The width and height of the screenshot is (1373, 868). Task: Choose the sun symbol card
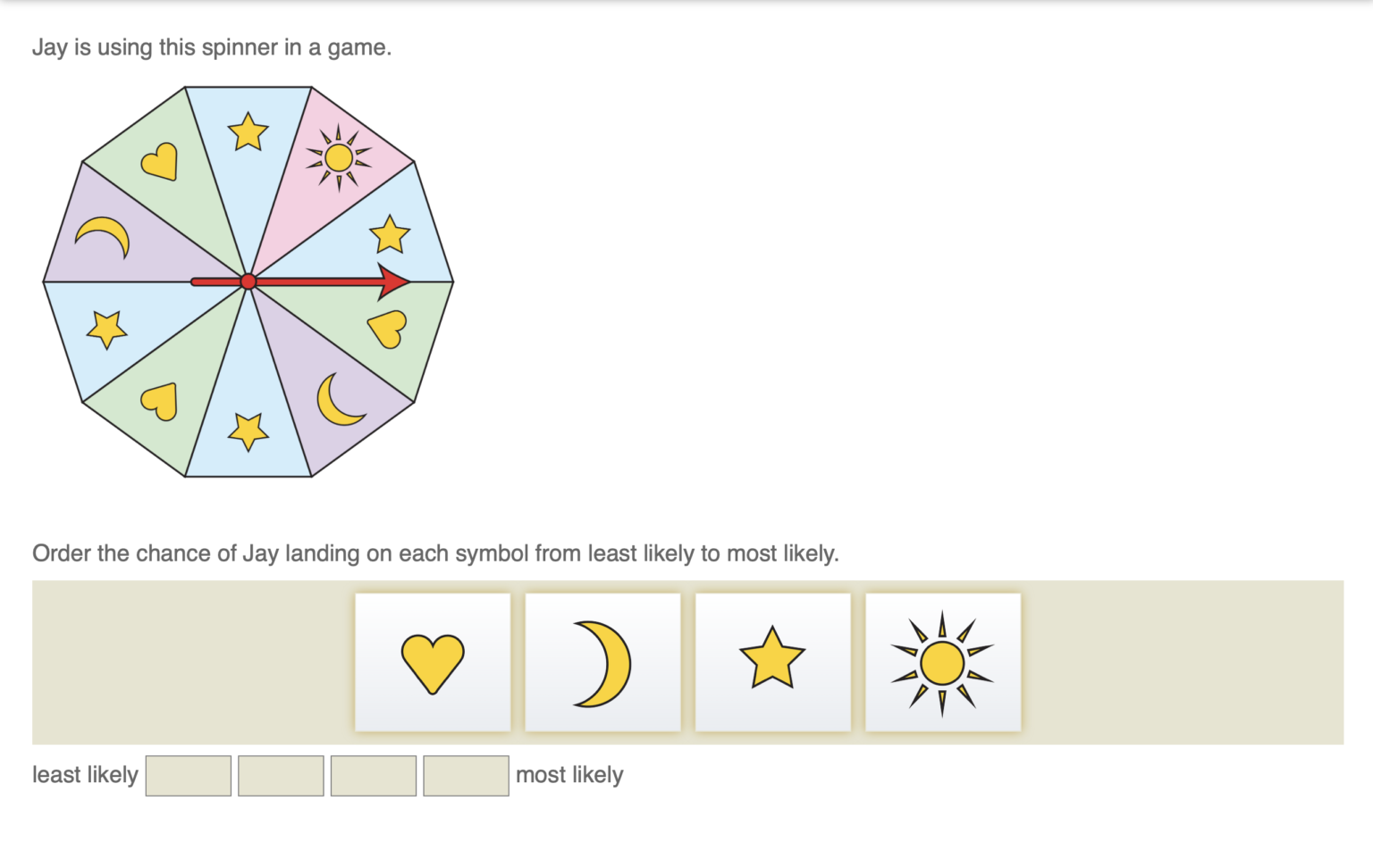[x=942, y=662]
